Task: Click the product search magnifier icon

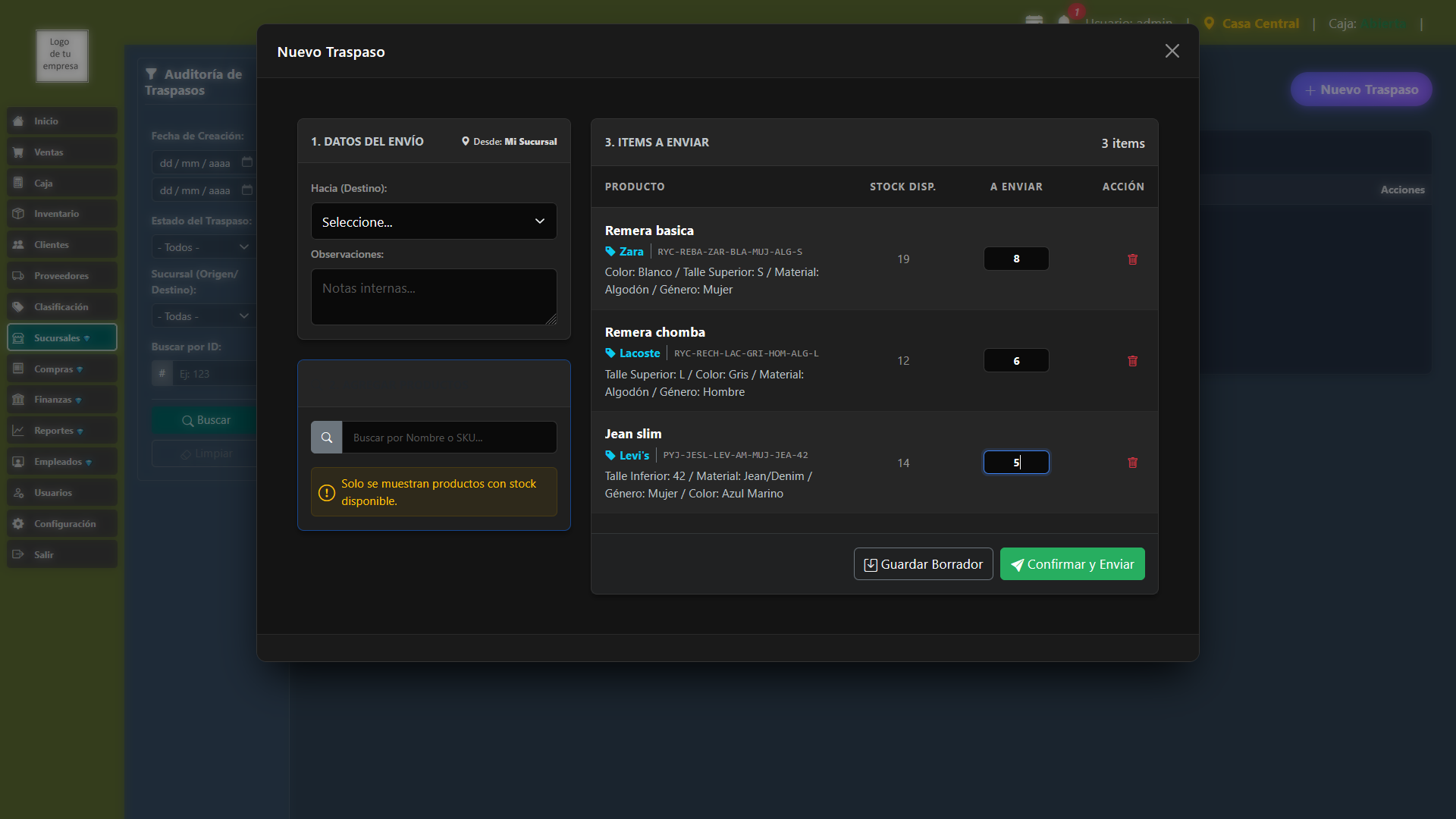Action: coord(327,438)
